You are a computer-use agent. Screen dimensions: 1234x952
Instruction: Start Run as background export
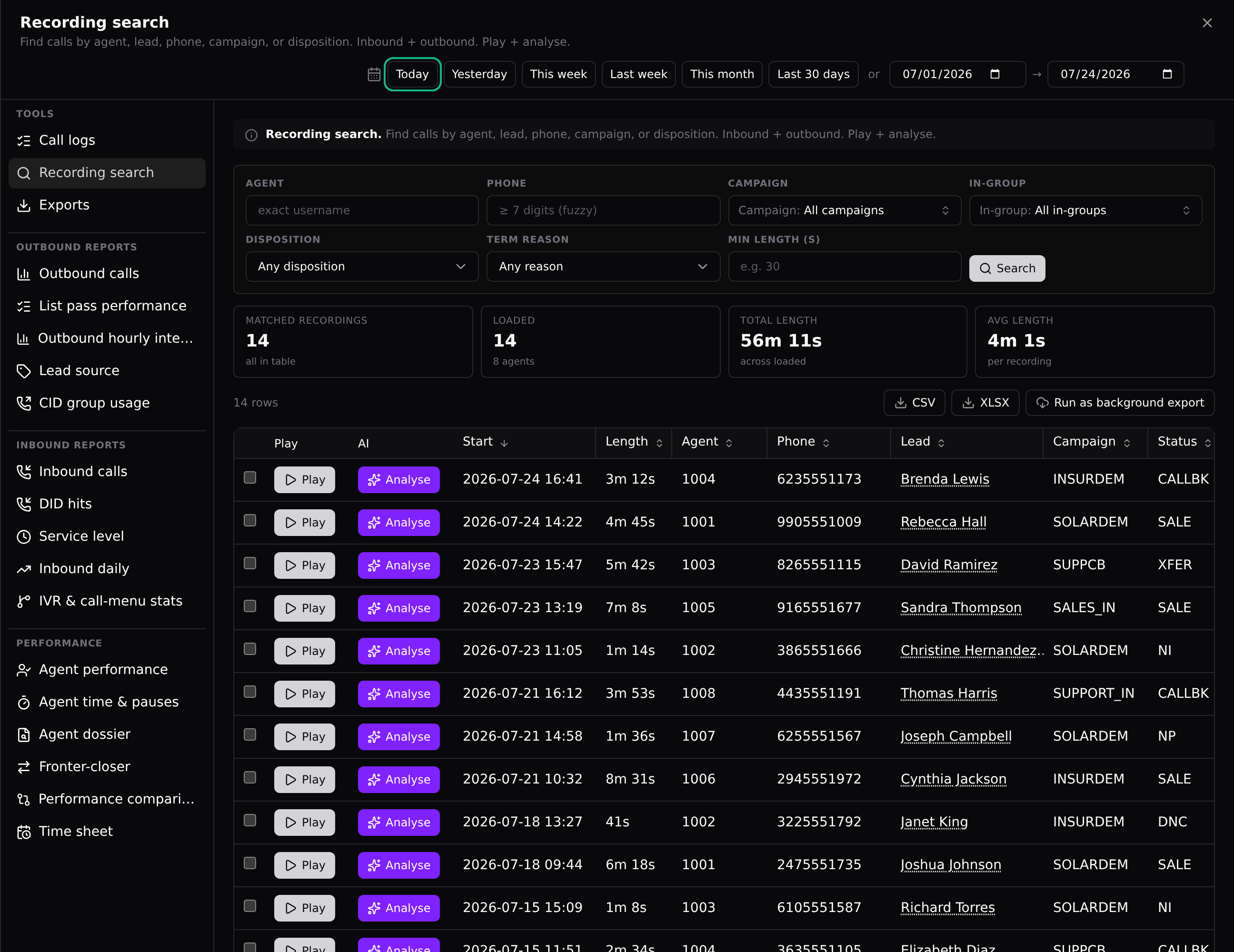point(1120,403)
